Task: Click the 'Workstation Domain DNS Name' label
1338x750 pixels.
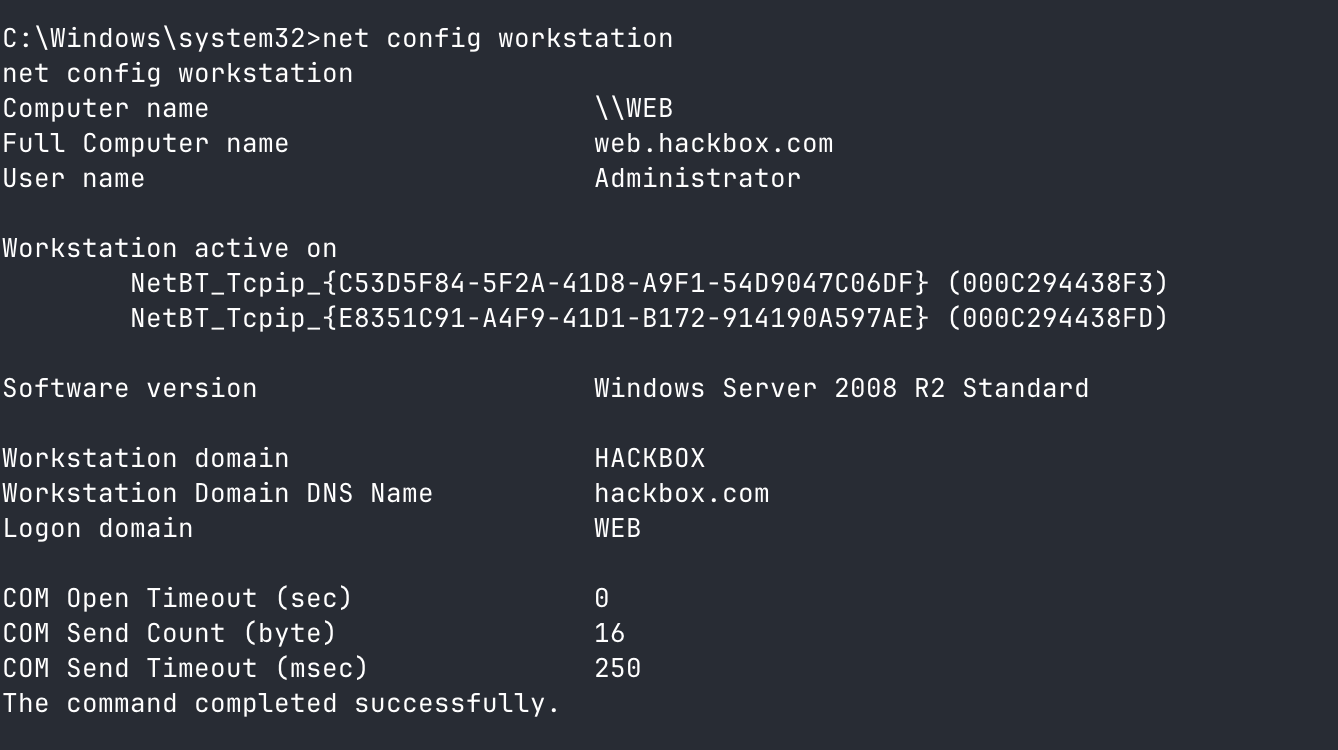Action: coord(217,493)
